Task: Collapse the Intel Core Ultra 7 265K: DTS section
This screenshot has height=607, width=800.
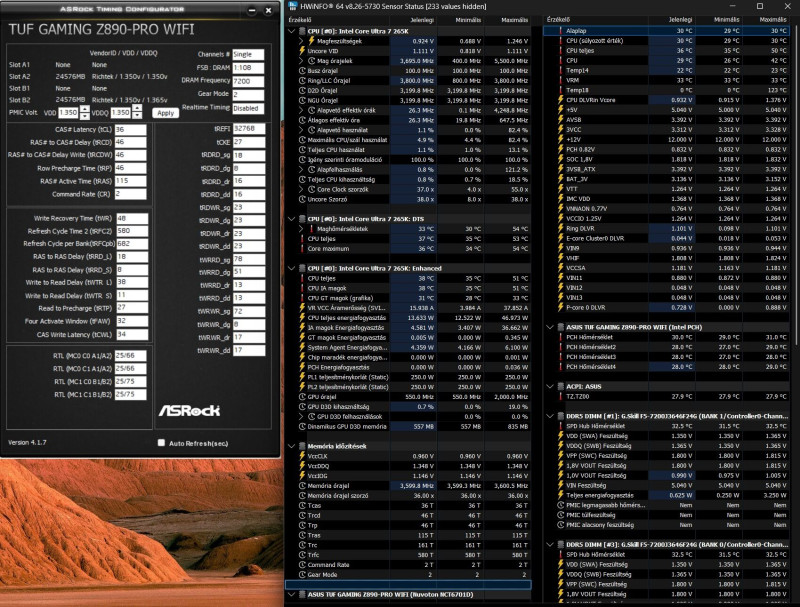Action: (292, 219)
